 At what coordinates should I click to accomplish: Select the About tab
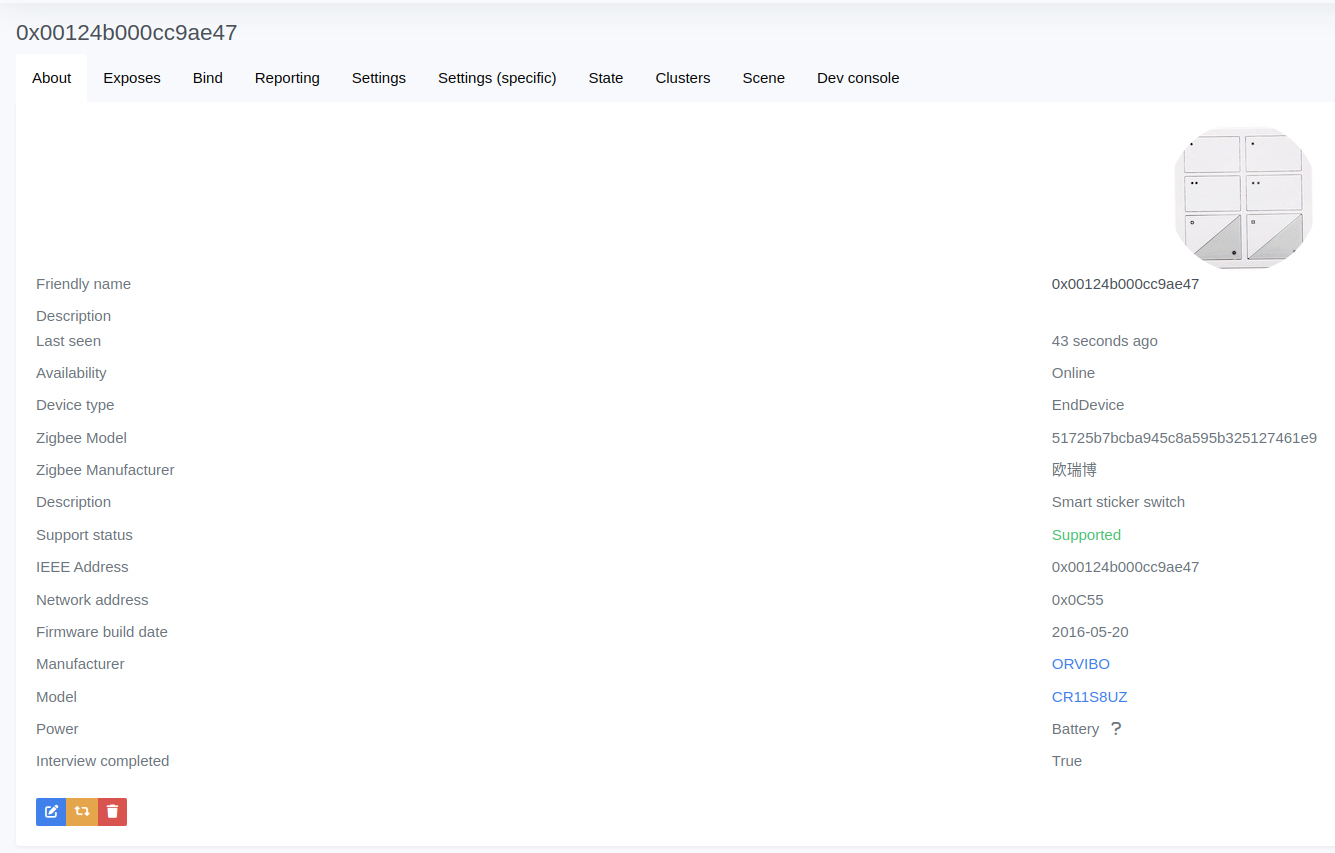(51, 77)
